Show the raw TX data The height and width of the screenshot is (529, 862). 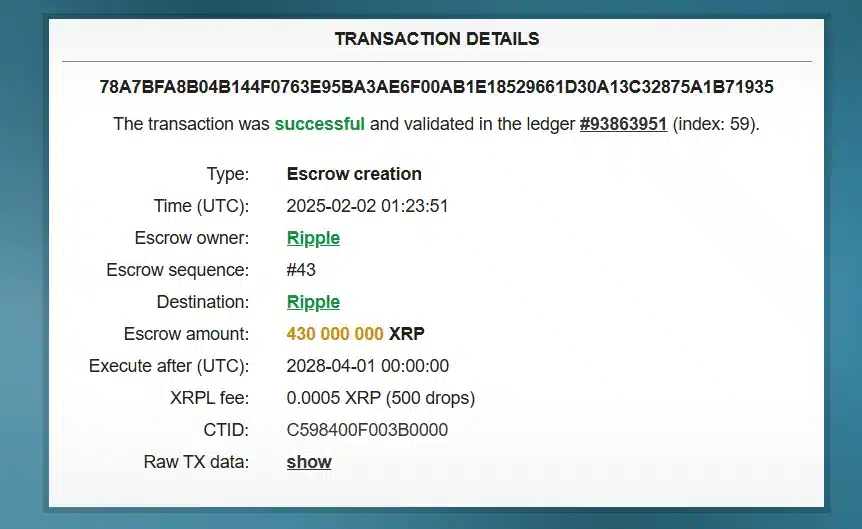click(309, 462)
